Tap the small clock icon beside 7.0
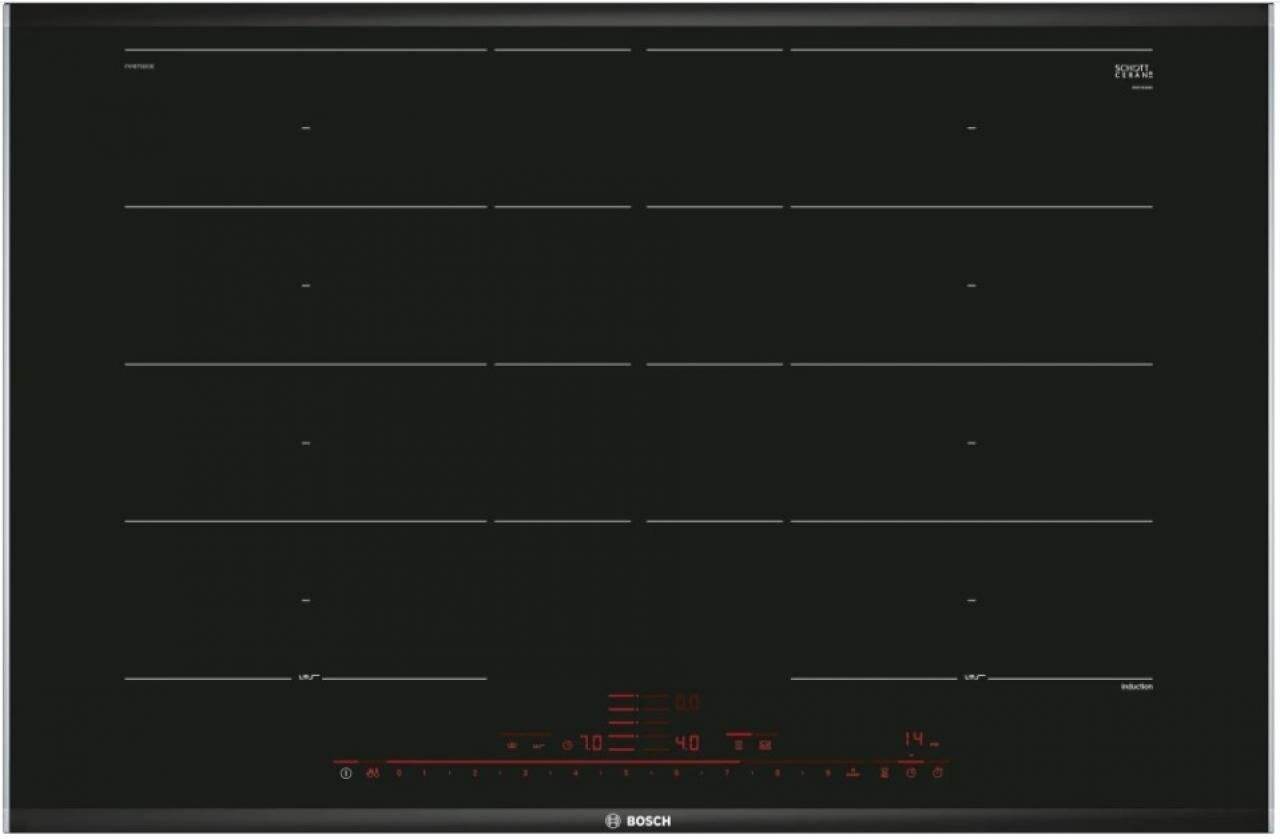1280x839 pixels. coord(566,745)
